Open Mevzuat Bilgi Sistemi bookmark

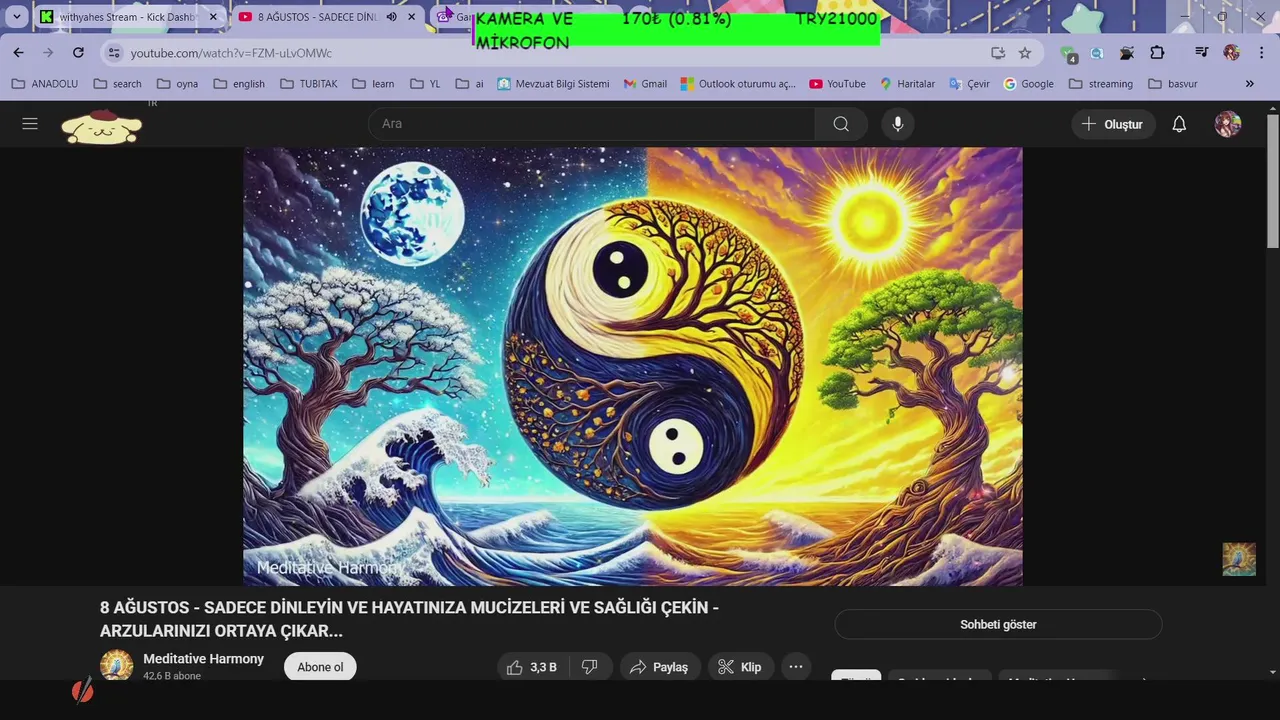click(x=553, y=84)
